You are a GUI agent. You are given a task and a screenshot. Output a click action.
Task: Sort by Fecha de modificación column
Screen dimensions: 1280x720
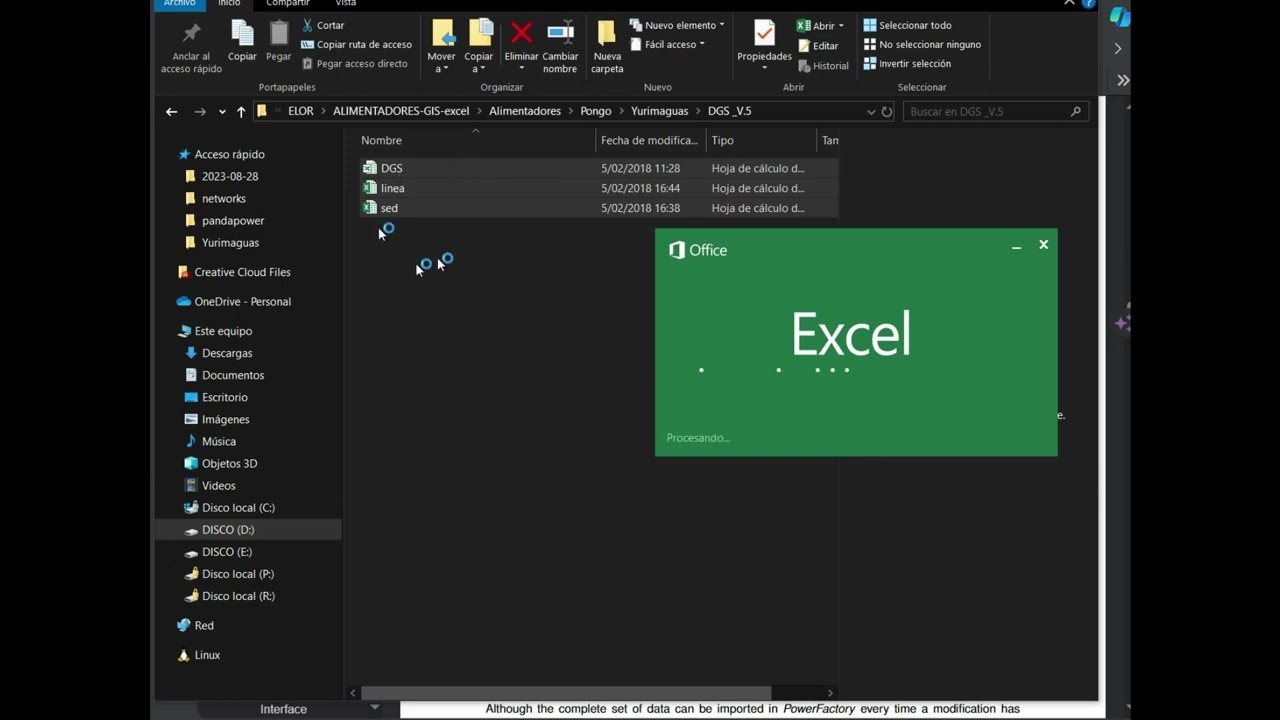(650, 140)
